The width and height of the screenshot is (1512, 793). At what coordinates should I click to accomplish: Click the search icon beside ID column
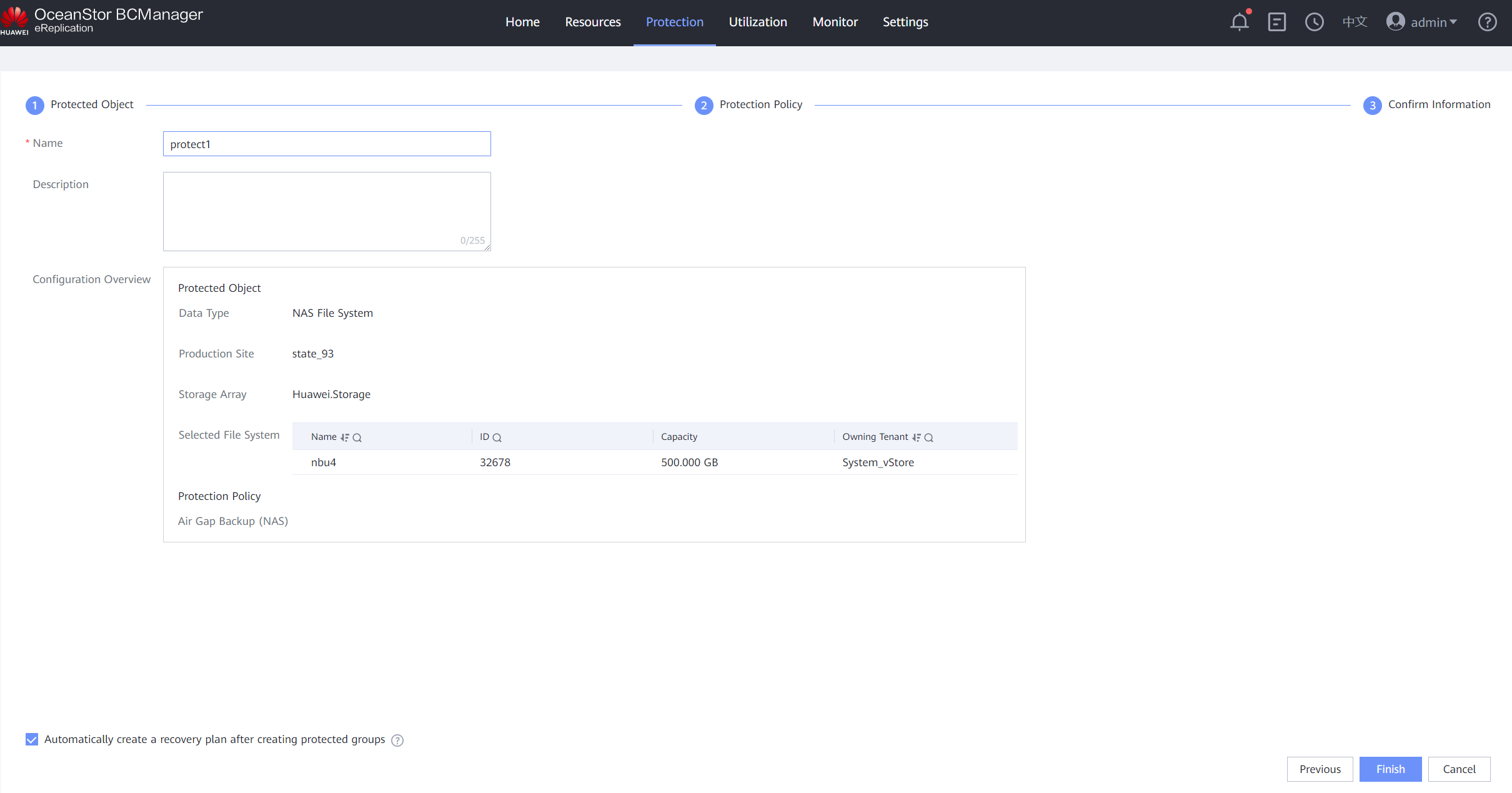(497, 437)
